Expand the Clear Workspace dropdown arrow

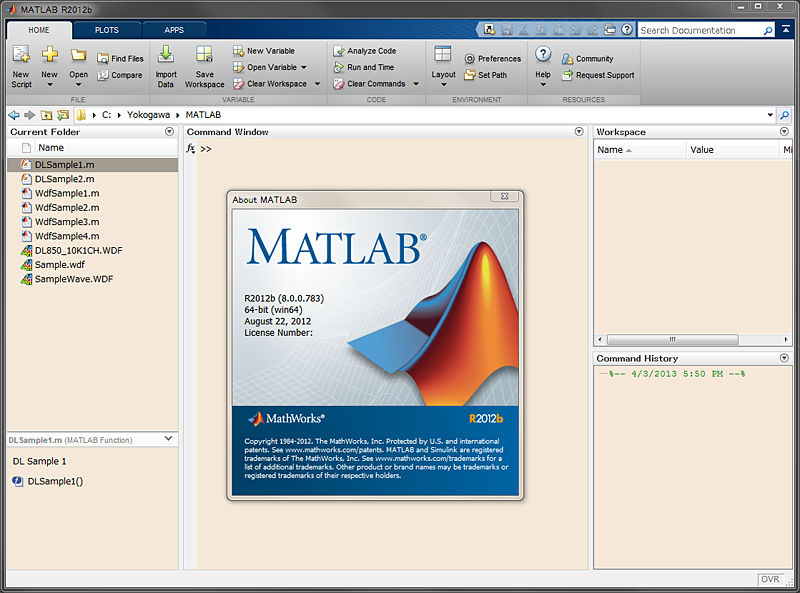pos(317,84)
